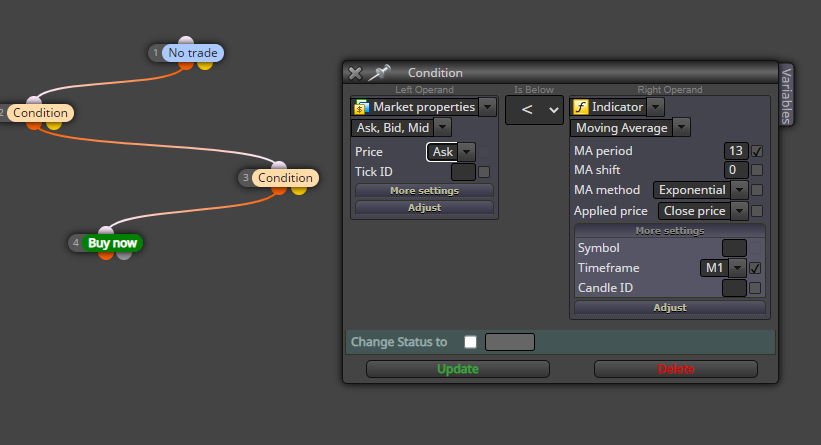Click the top input connector of Buy now

pyautogui.click(x=106, y=230)
